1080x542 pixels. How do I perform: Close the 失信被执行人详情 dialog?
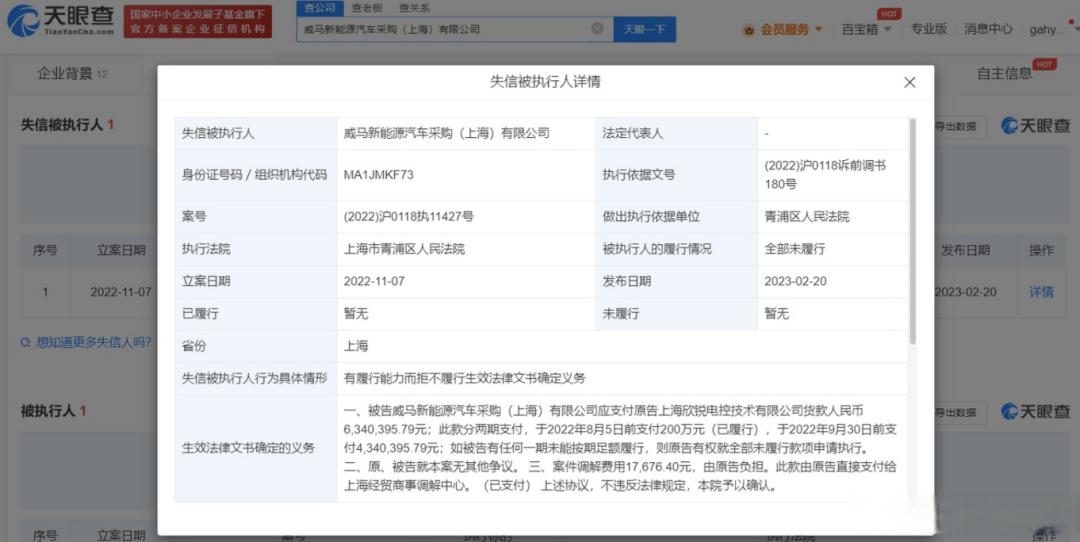click(x=909, y=82)
